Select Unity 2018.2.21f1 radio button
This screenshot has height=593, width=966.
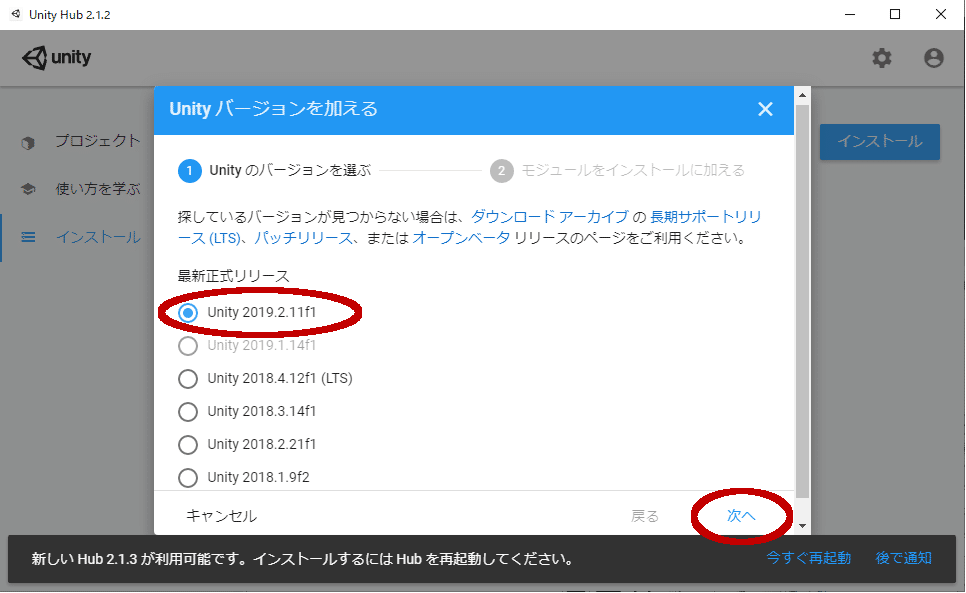[188, 445]
